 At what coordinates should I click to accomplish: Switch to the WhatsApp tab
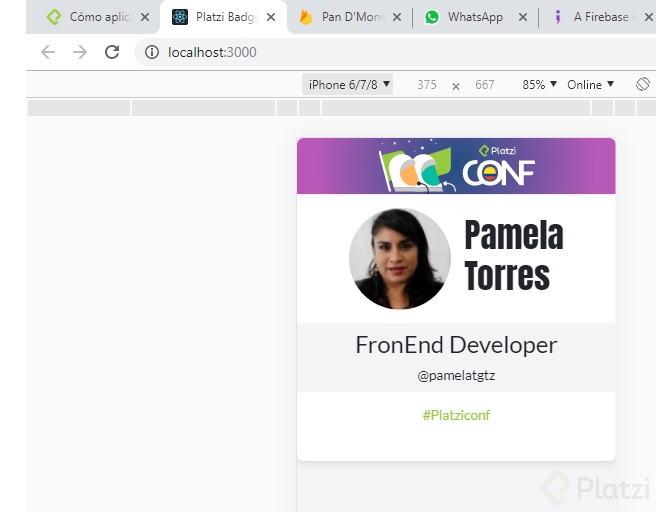pyautogui.click(x=475, y=17)
